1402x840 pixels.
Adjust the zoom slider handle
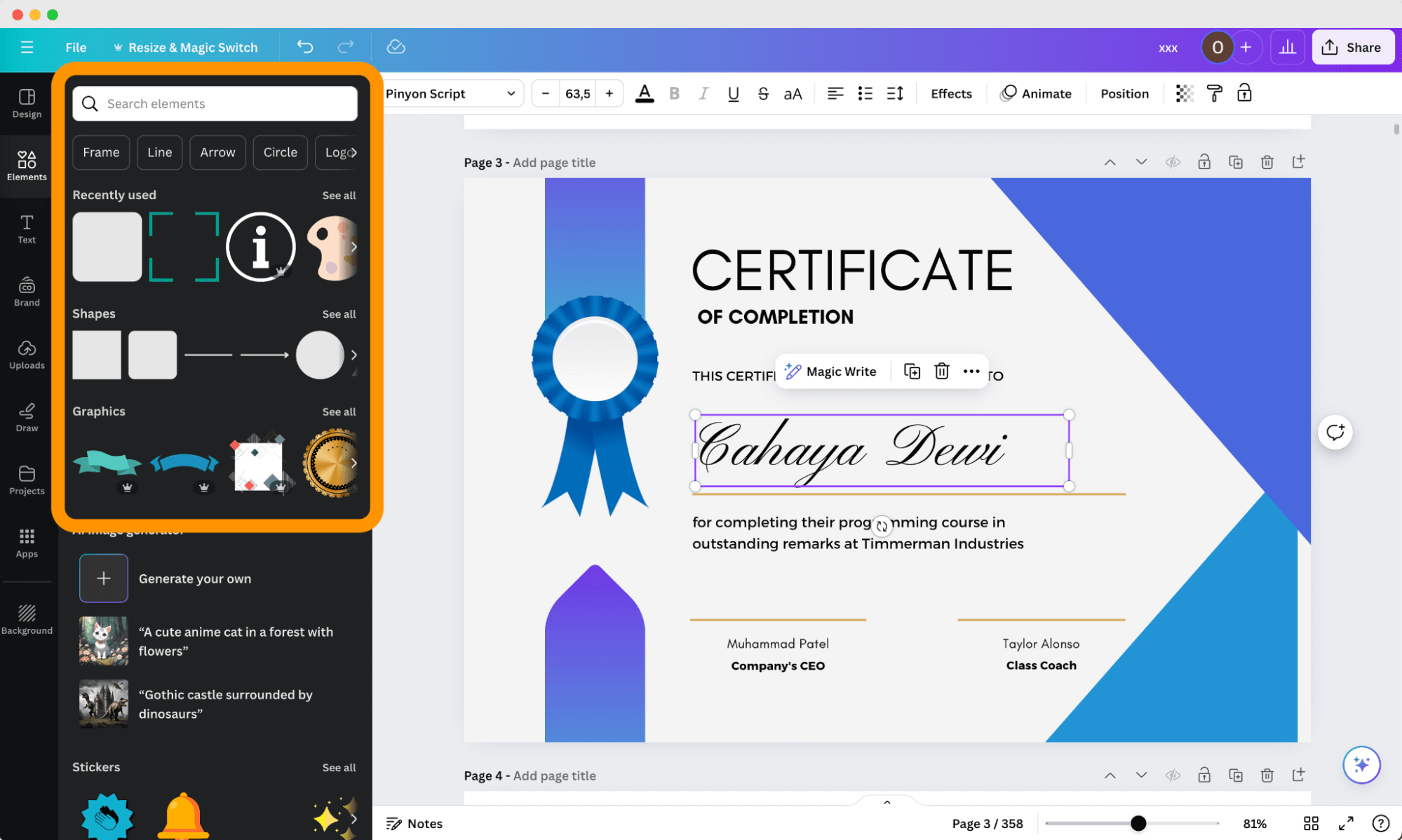tap(1138, 823)
